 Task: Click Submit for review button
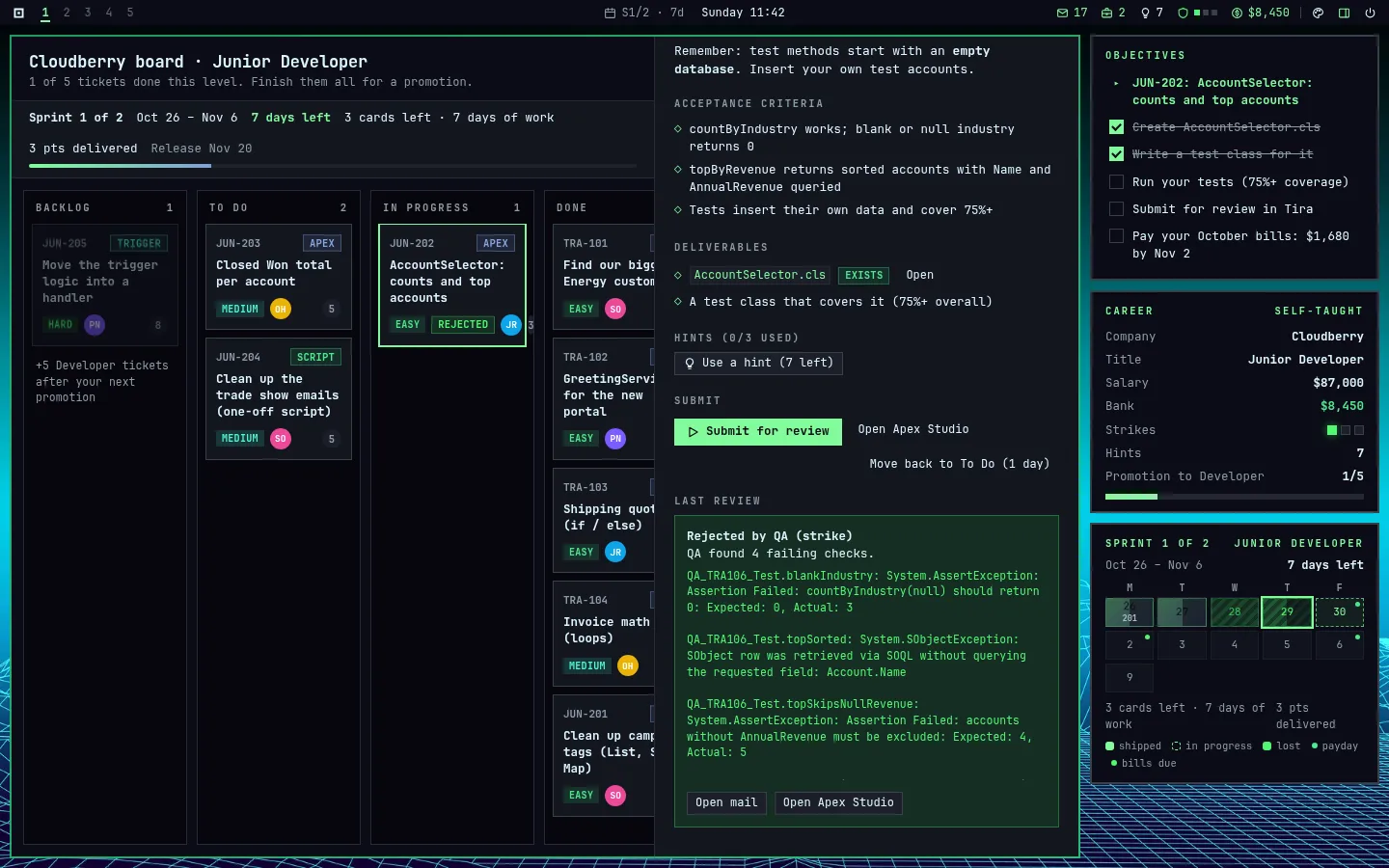click(758, 431)
